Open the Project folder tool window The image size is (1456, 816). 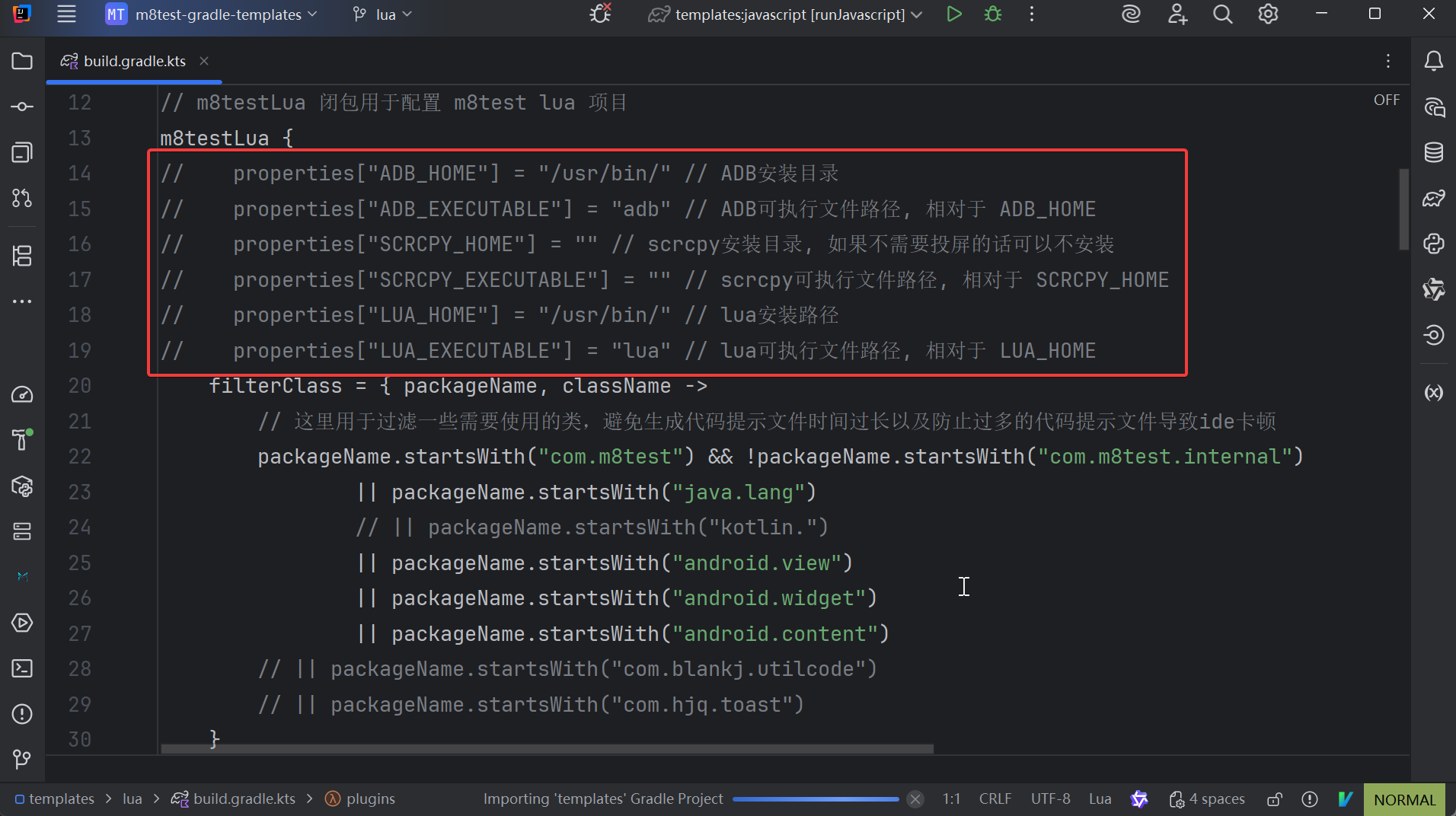22,61
